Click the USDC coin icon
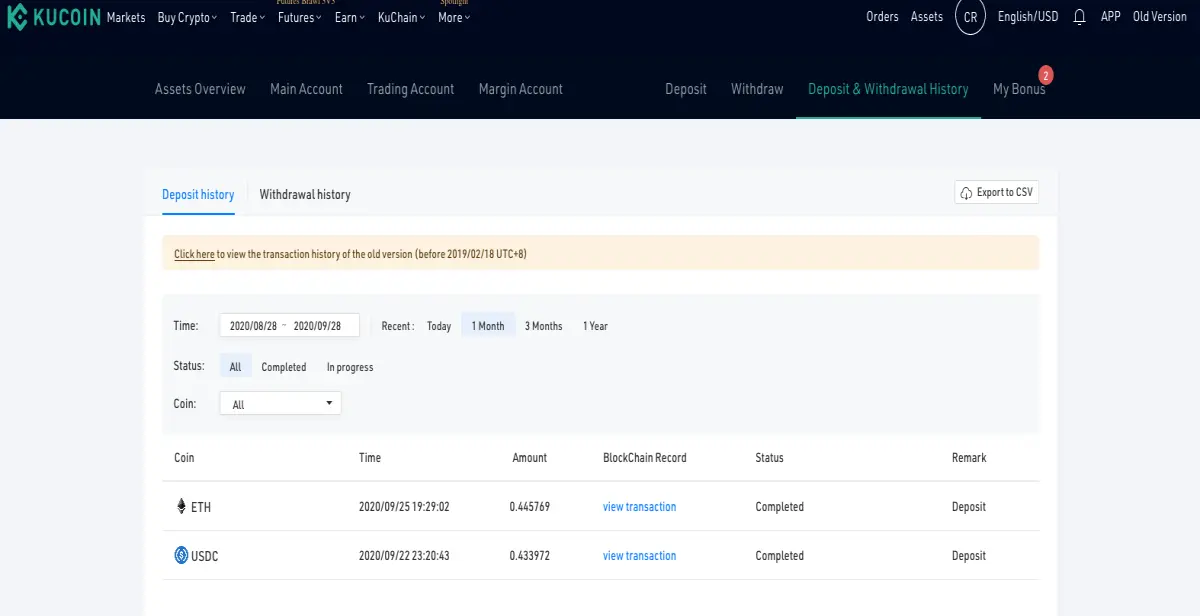The image size is (1200, 616). coord(181,556)
